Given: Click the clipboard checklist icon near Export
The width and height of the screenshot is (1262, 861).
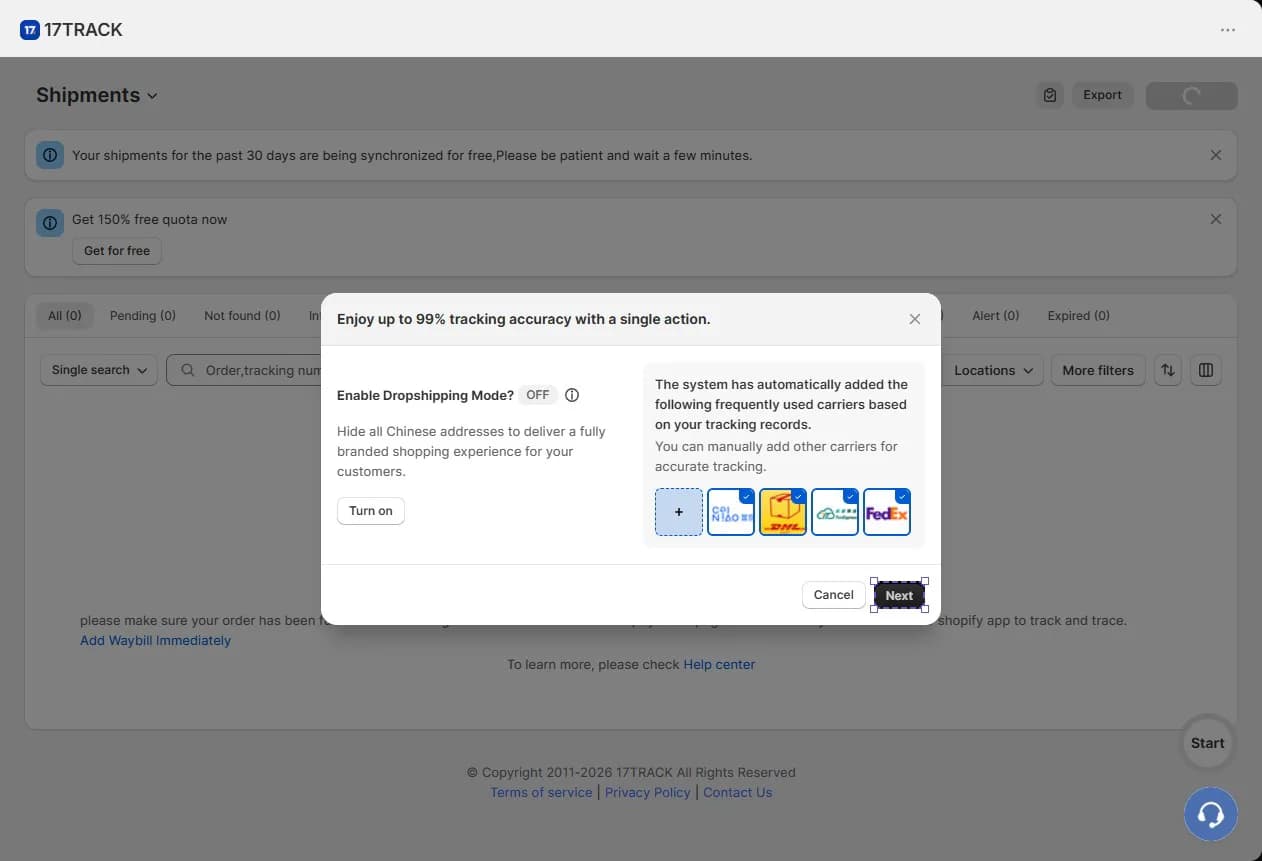Looking at the screenshot, I should (1050, 95).
